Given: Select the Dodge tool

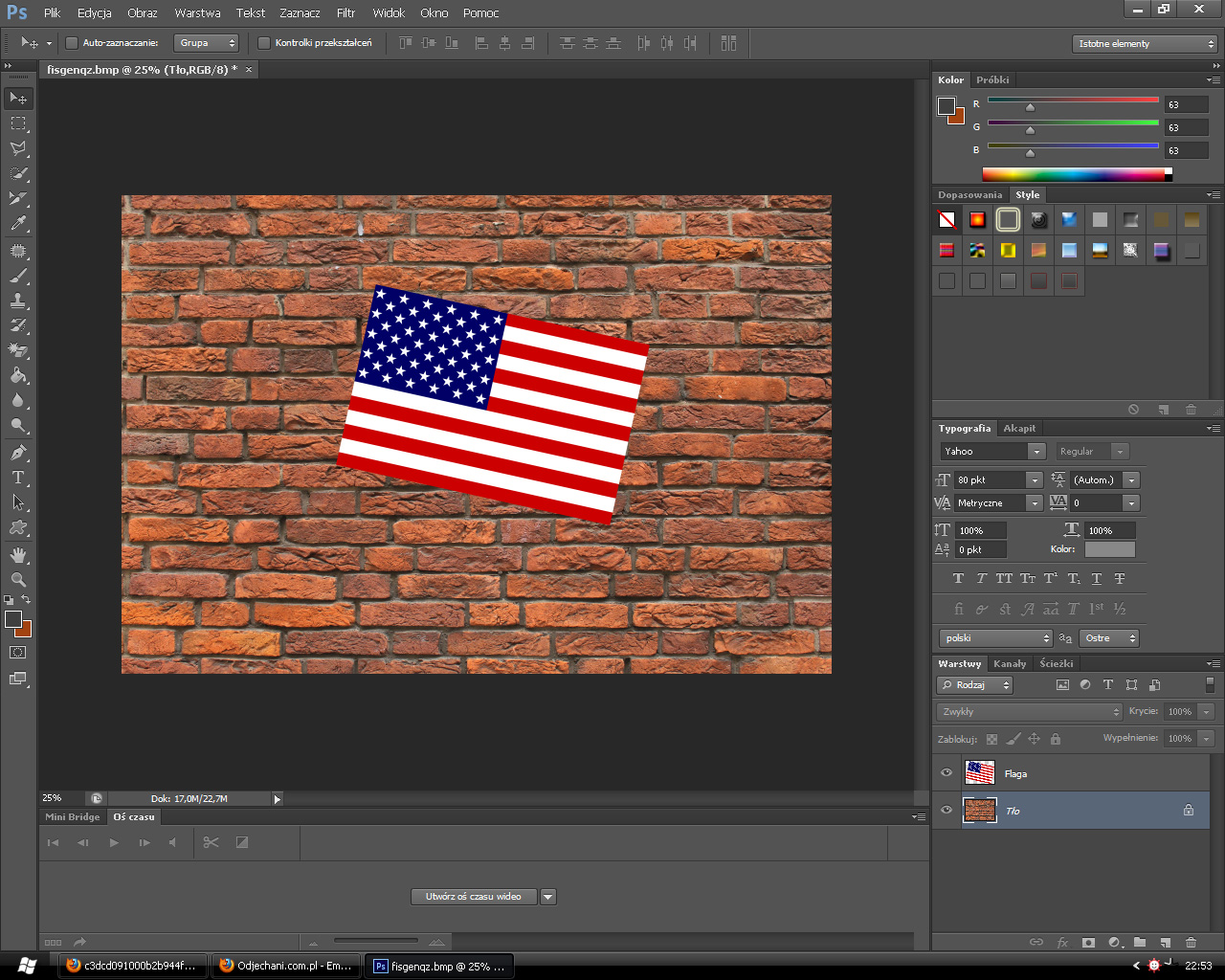Looking at the screenshot, I should 18,425.
